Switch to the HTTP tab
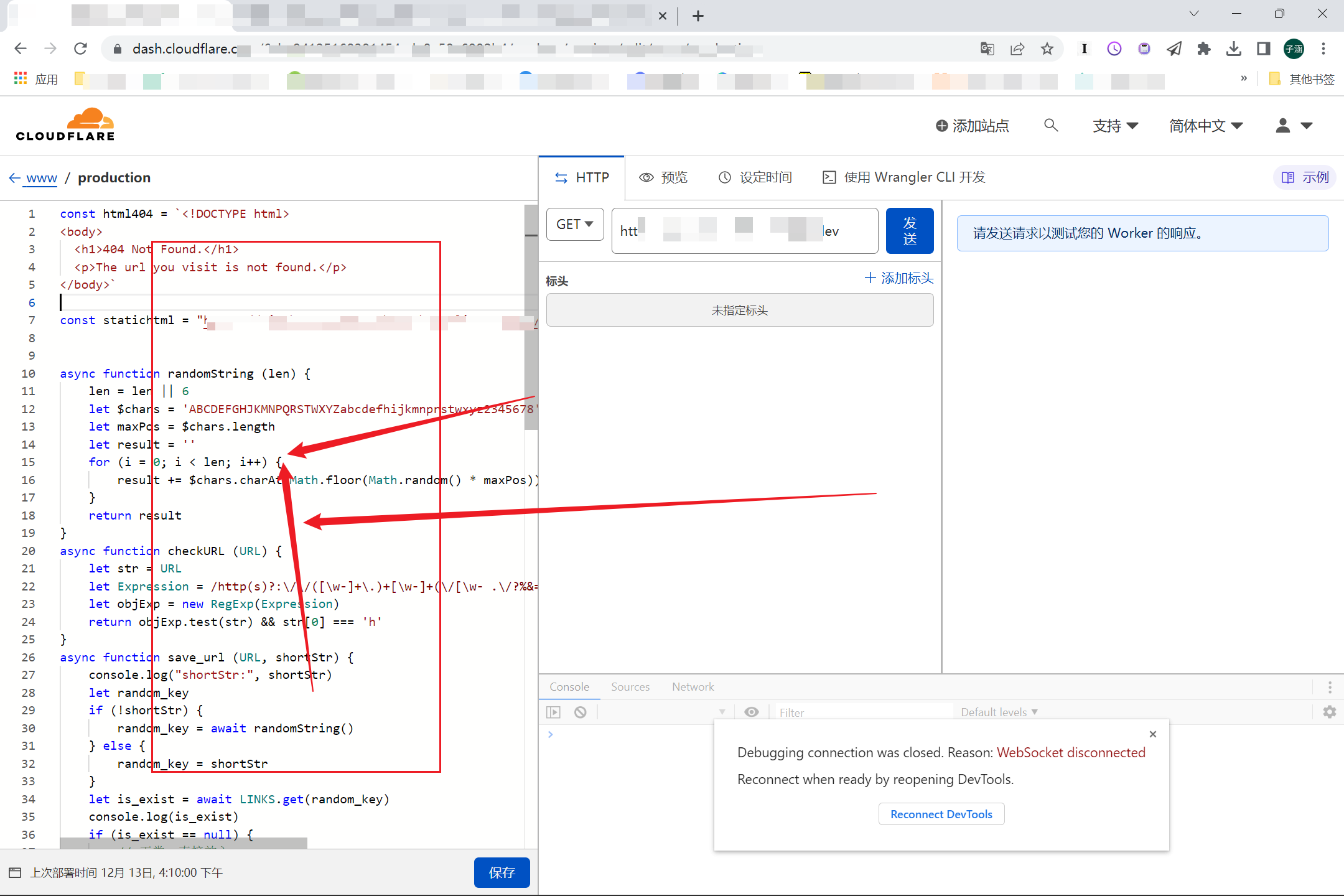1344x896 pixels. click(x=582, y=177)
